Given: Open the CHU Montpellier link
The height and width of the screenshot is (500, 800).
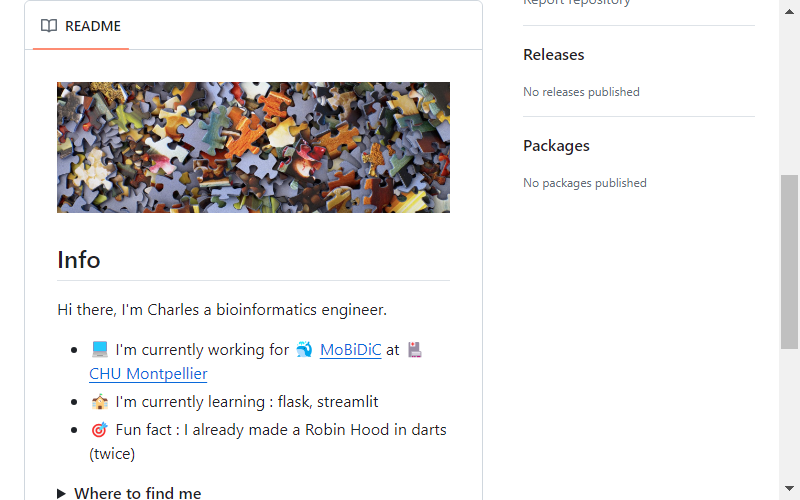Looking at the screenshot, I should coord(148,374).
